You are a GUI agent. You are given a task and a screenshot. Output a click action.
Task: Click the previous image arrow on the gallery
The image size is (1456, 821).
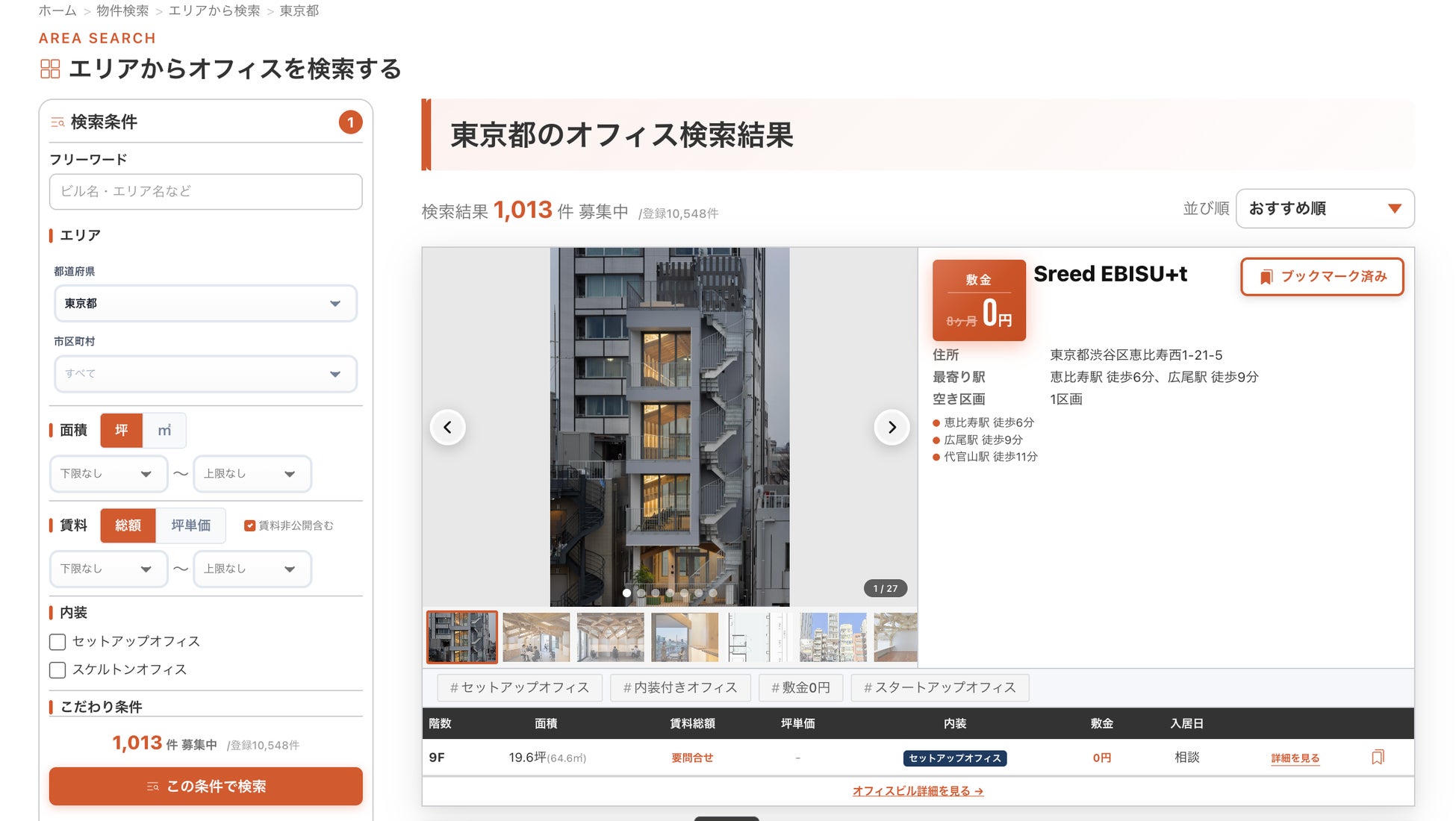(x=447, y=428)
